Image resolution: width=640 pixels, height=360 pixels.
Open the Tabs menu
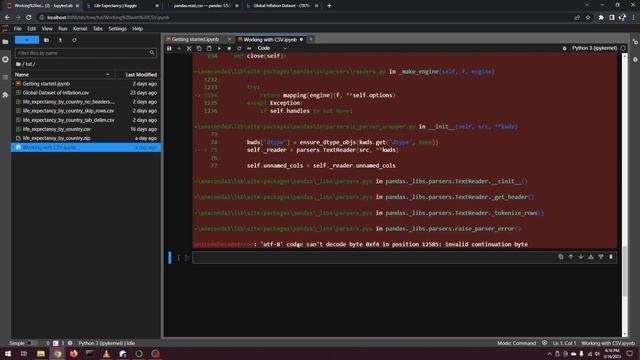pyautogui.click(x=98, y=29)
